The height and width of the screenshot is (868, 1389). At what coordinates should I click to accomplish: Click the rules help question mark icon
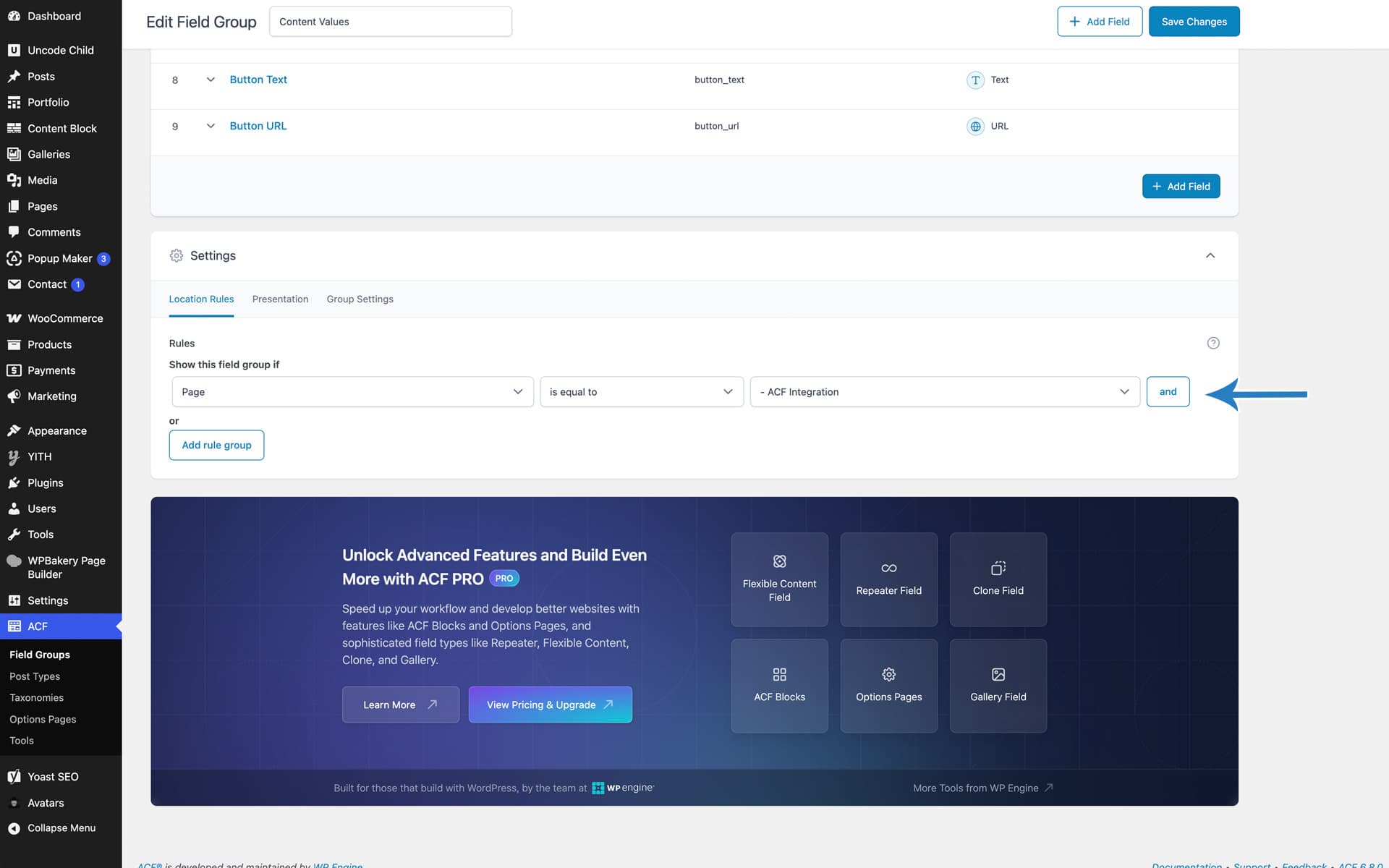(1213, 343)
